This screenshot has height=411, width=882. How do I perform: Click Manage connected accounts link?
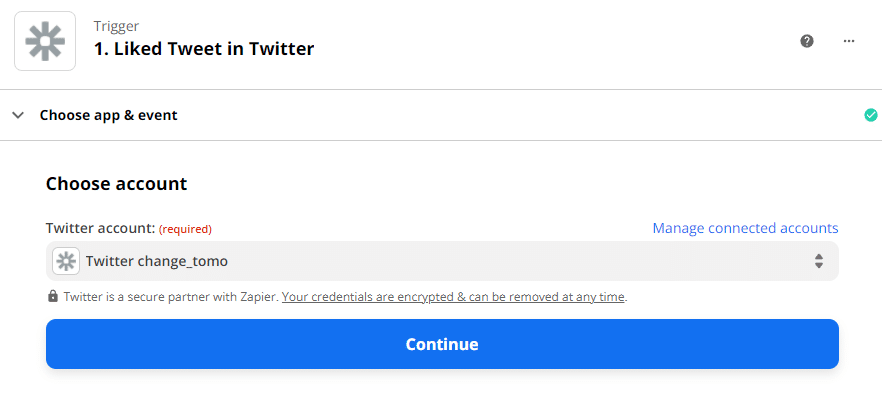click(745, 228)
